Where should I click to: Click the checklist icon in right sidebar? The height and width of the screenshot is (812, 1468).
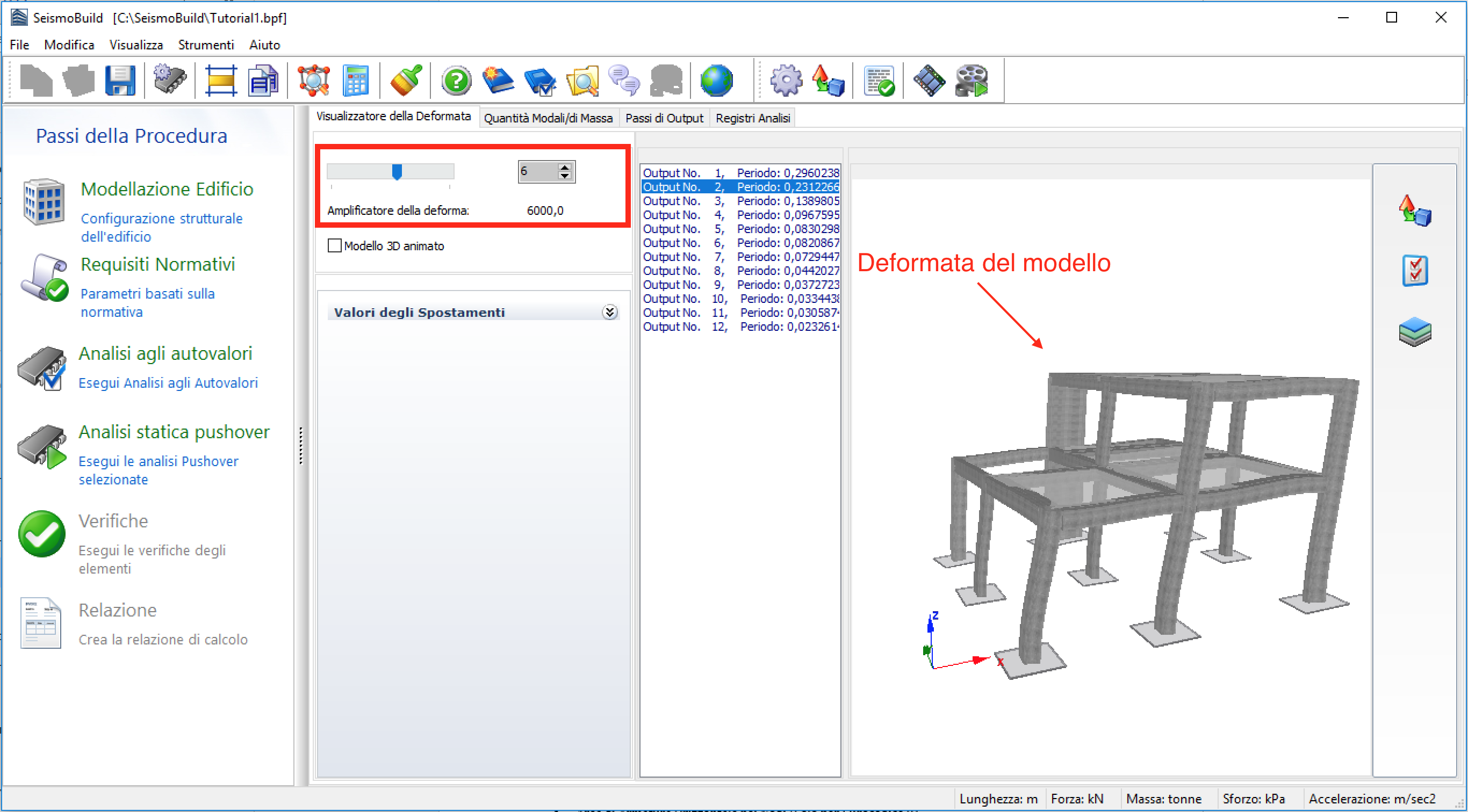1414,271
